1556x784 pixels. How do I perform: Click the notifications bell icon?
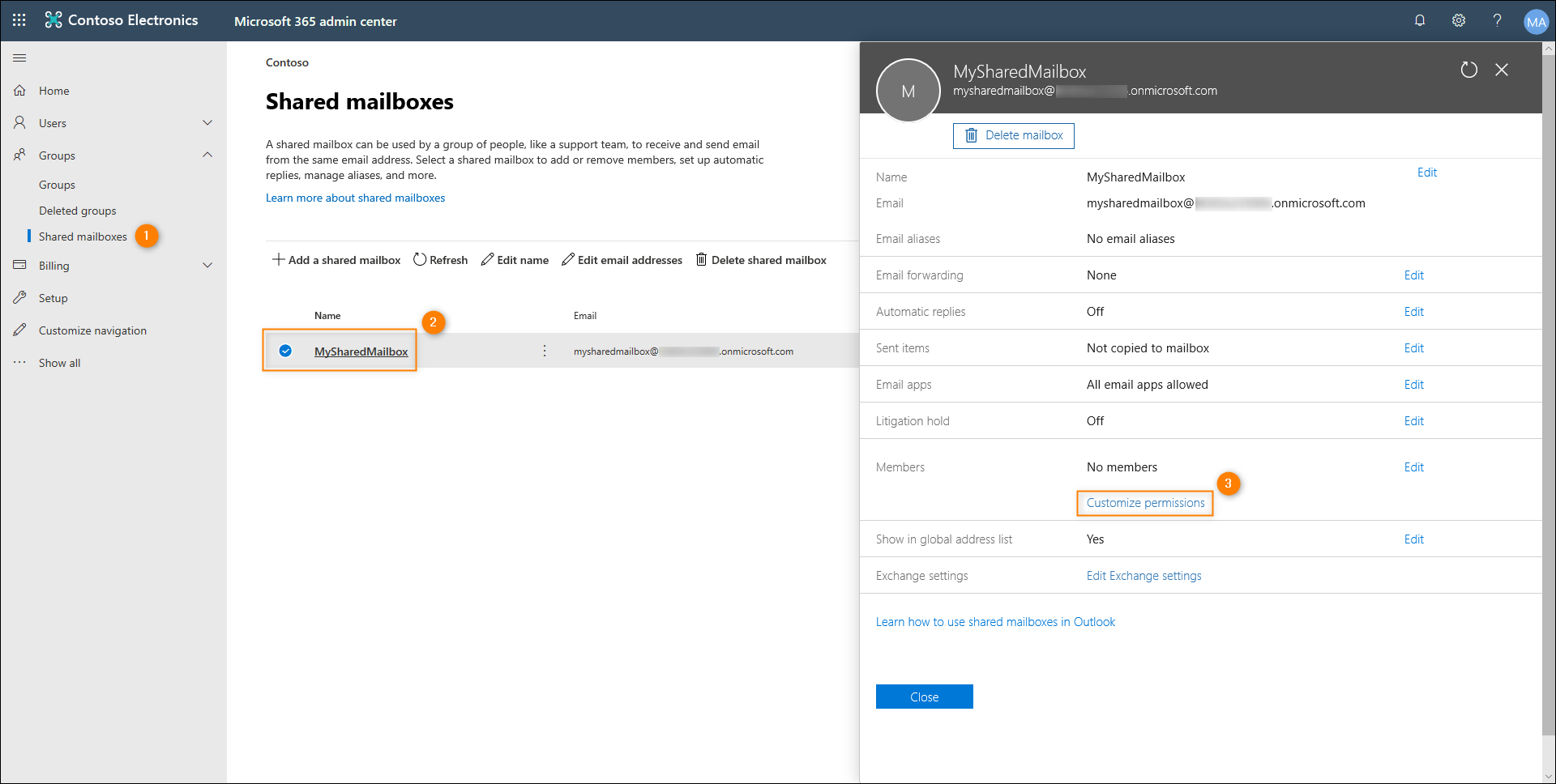[x=1420, y=20]
